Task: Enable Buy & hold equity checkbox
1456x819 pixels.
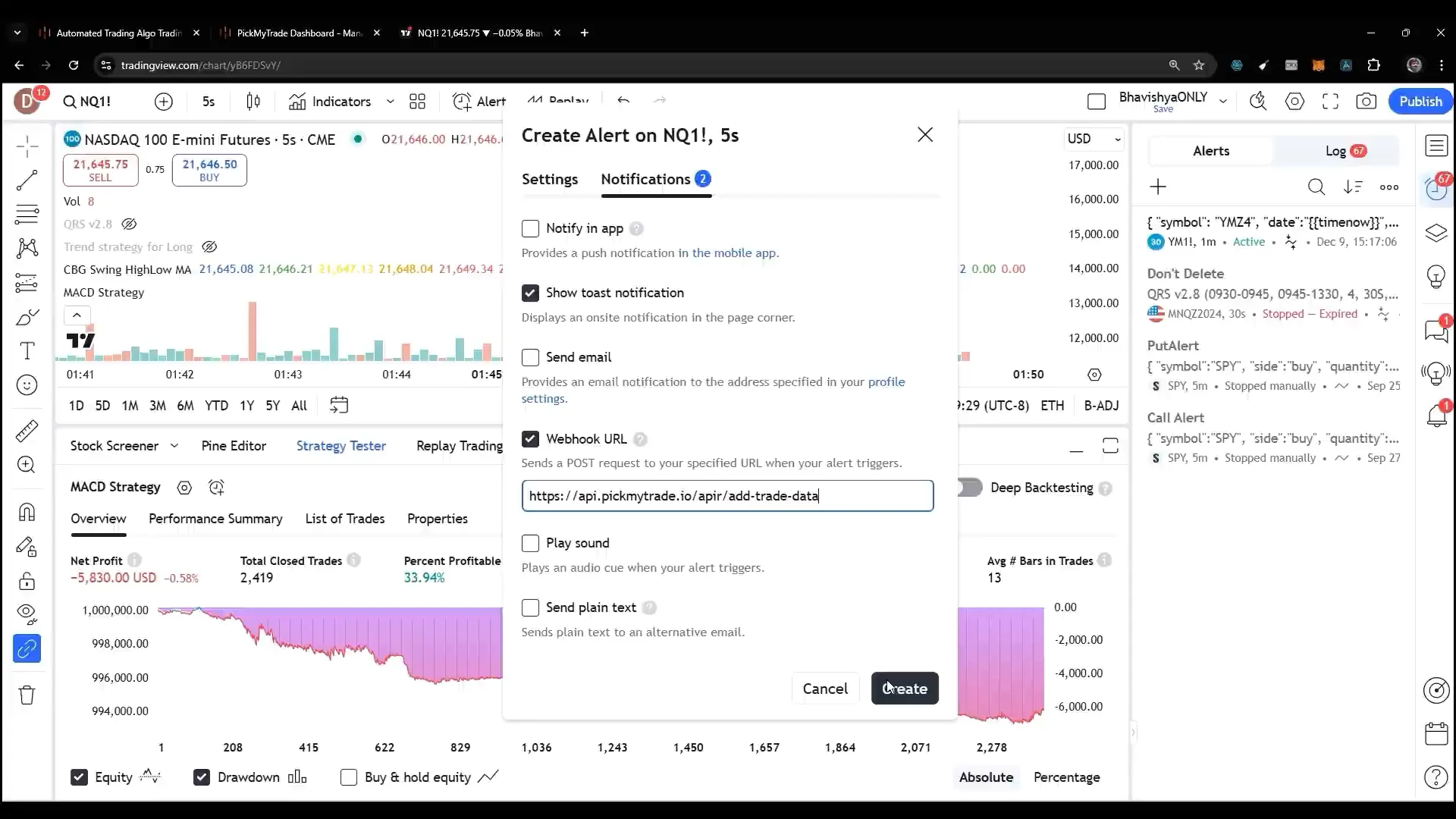Action: tap(349, 777)
